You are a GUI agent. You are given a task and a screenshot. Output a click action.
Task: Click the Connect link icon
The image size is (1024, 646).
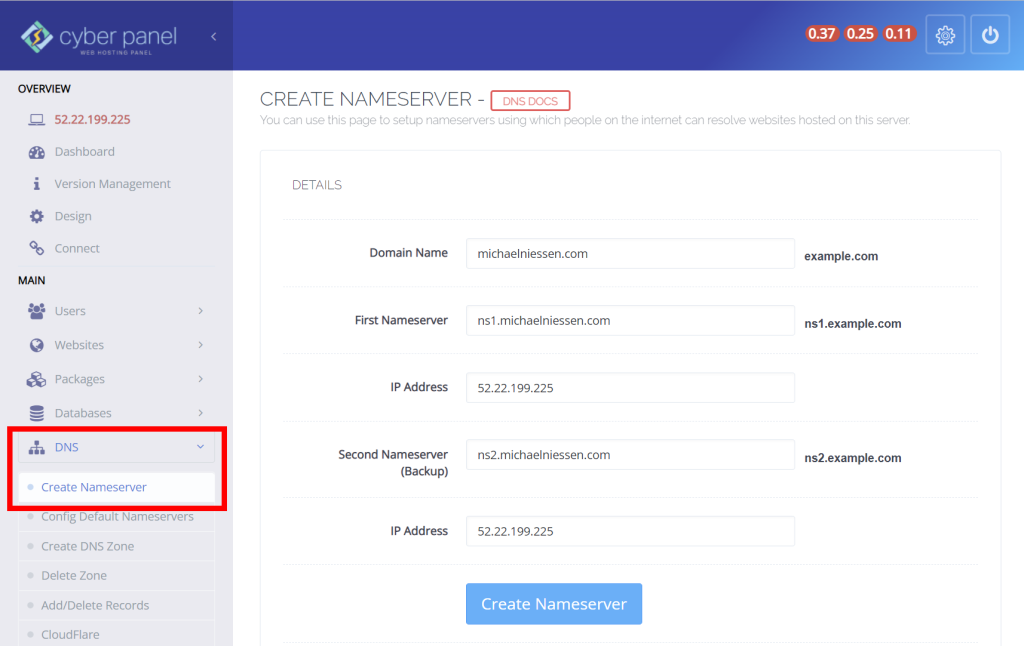37,248
